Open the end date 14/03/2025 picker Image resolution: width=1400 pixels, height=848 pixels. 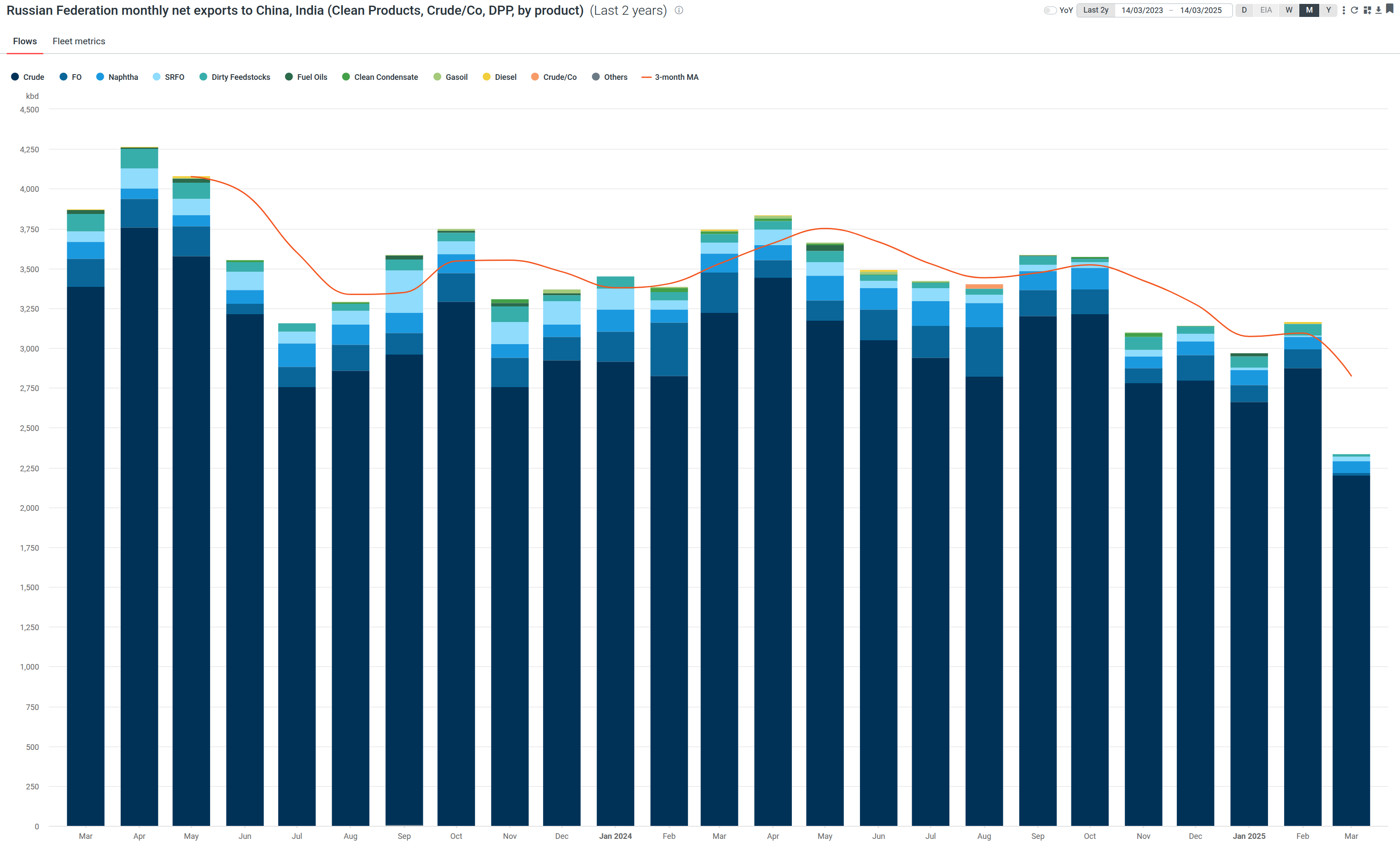(1201, 10)
